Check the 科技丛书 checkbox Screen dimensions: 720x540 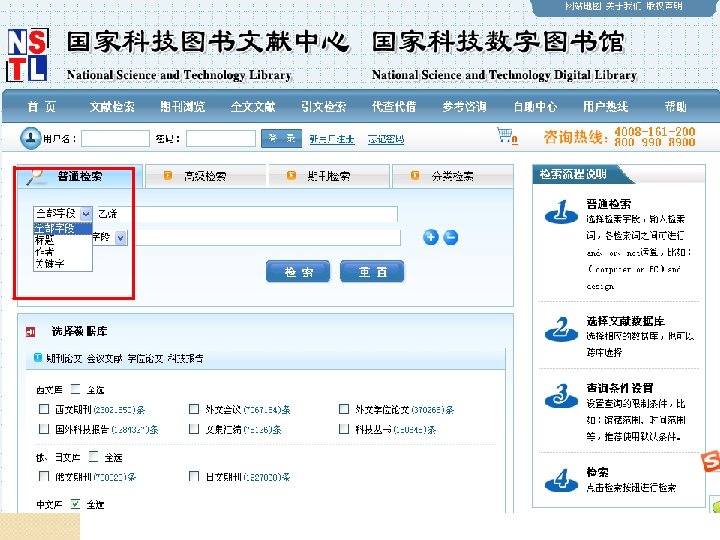(x=344, y=429)
